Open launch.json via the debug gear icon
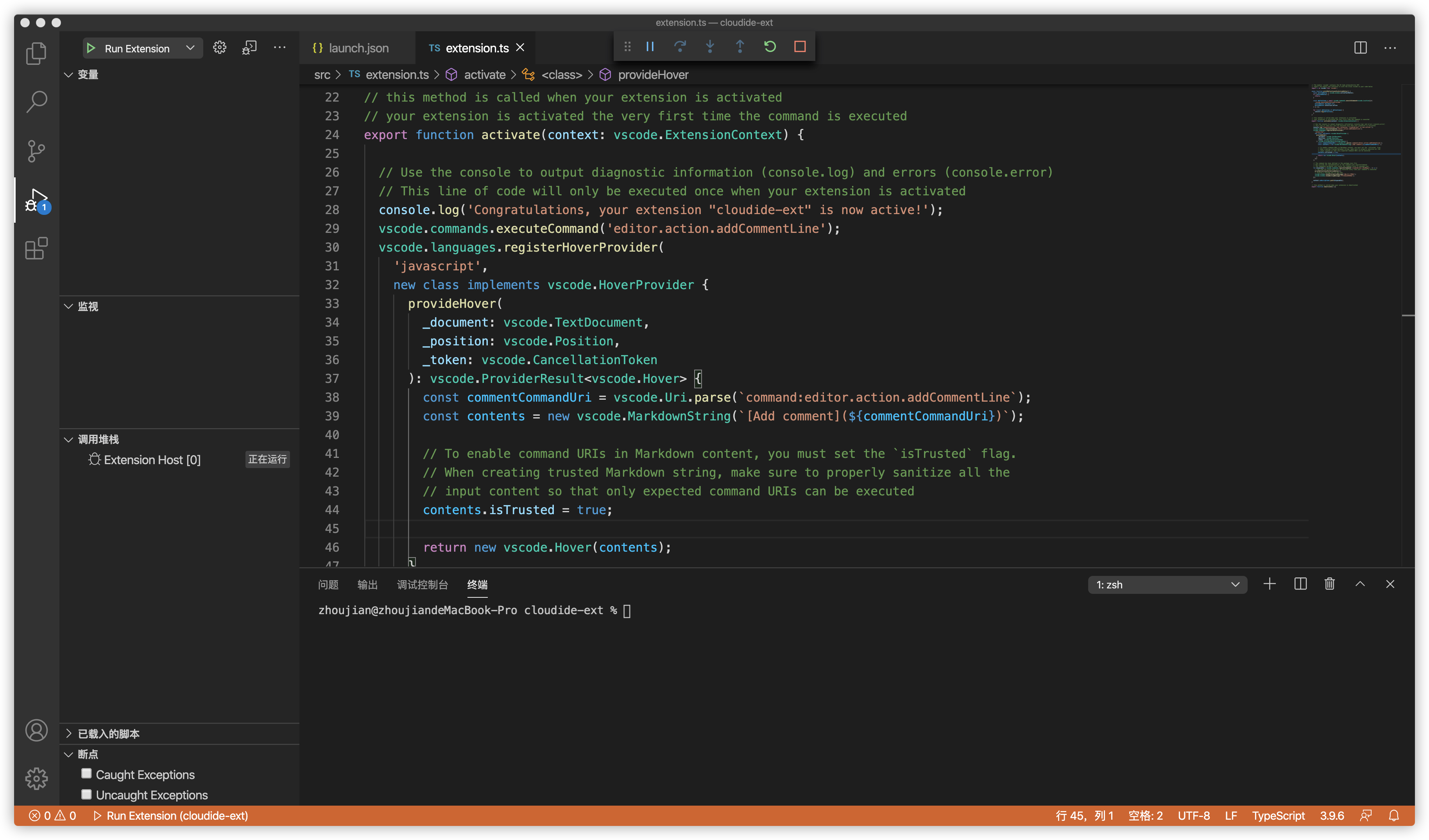The height and width of the screenshot is (840, 1429). coord(219,48)
